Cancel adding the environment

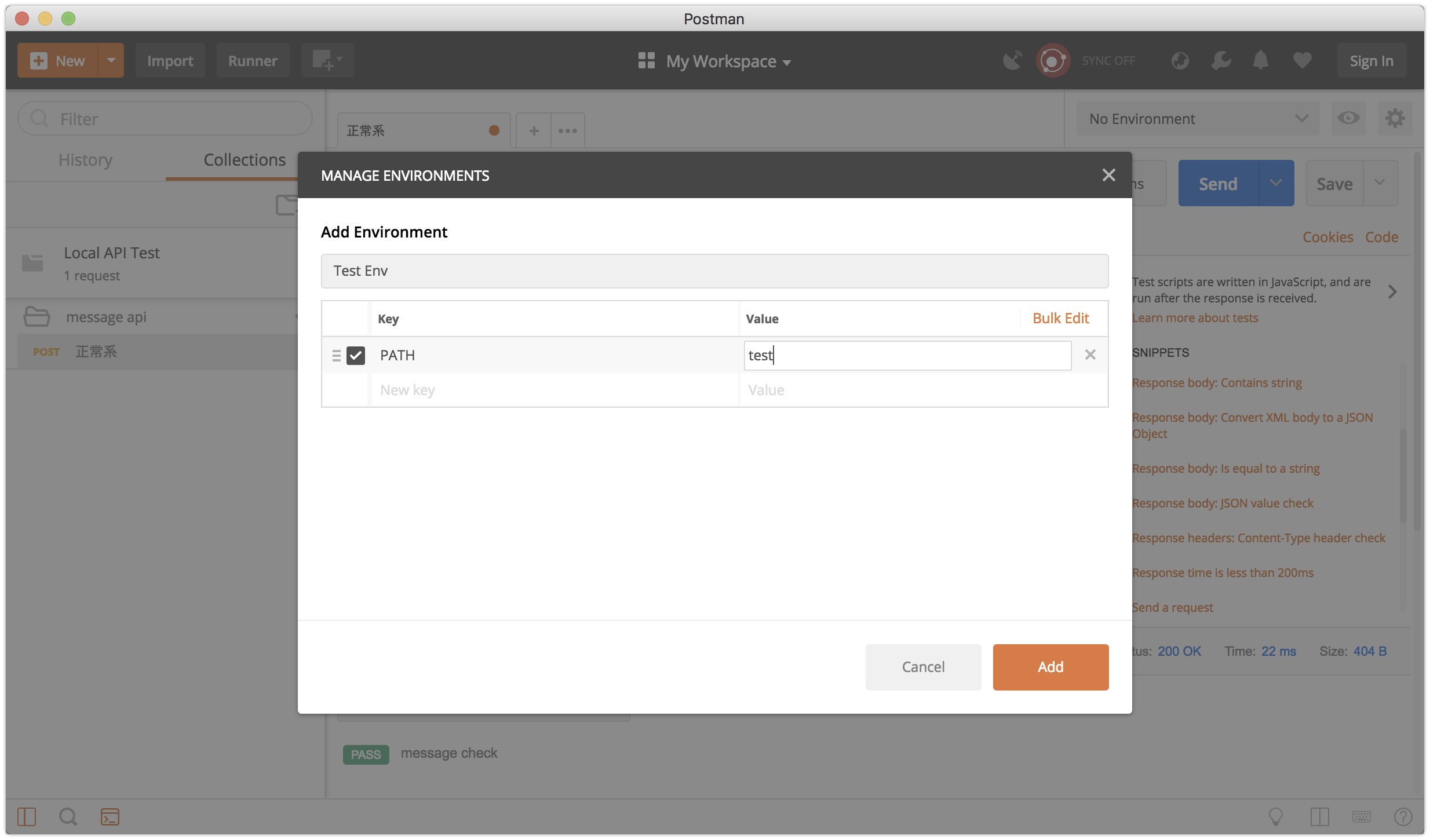point(923,667)
